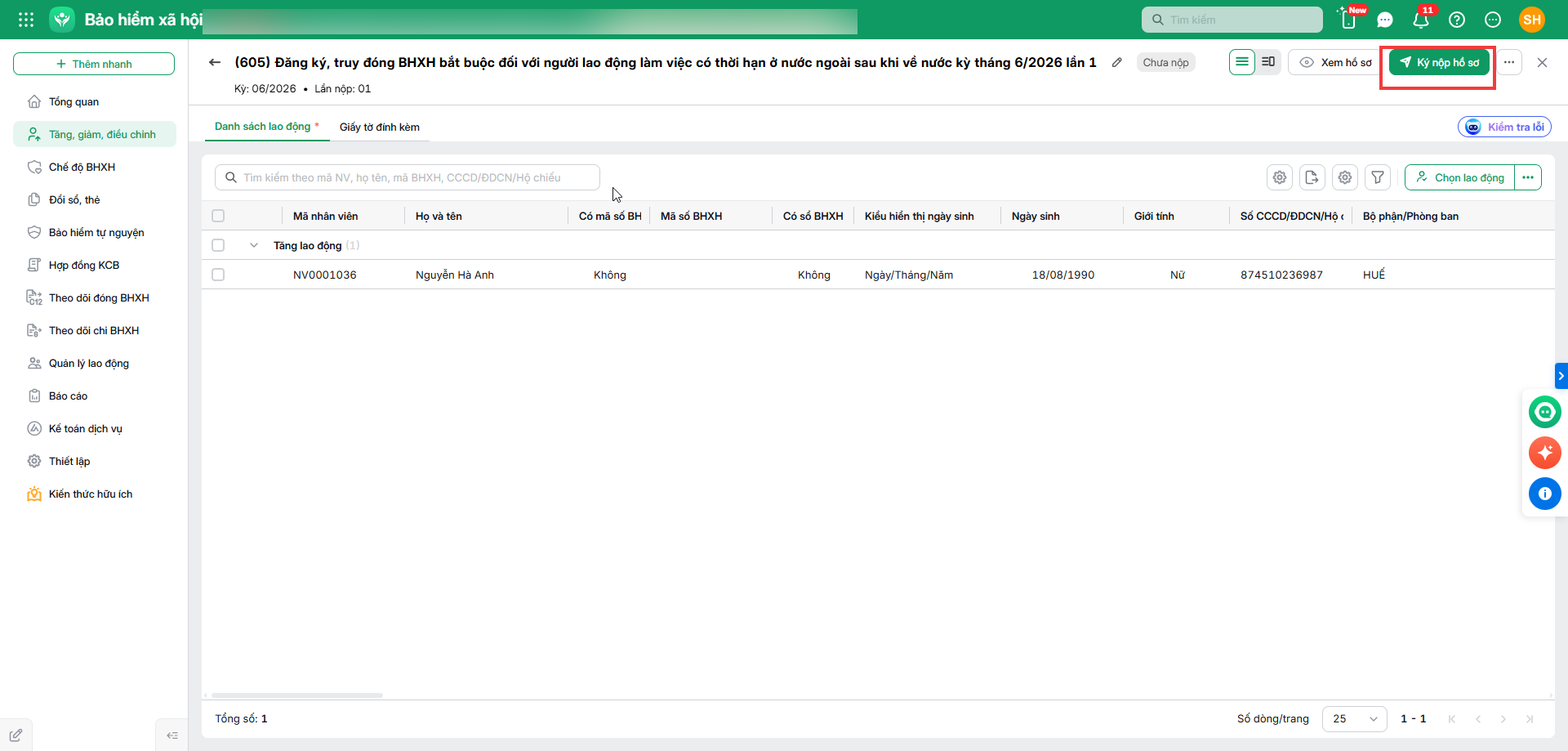Click the top Tìm kiếm search box
The image size is (1568, 751).
point(1232,20)
